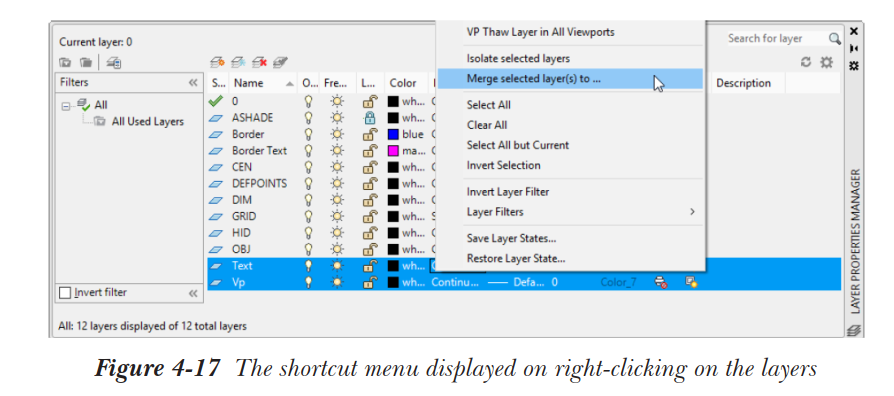Screen dimensions: 894x396
Task: Open Layer States Manager icon
Action: point(113,62)
